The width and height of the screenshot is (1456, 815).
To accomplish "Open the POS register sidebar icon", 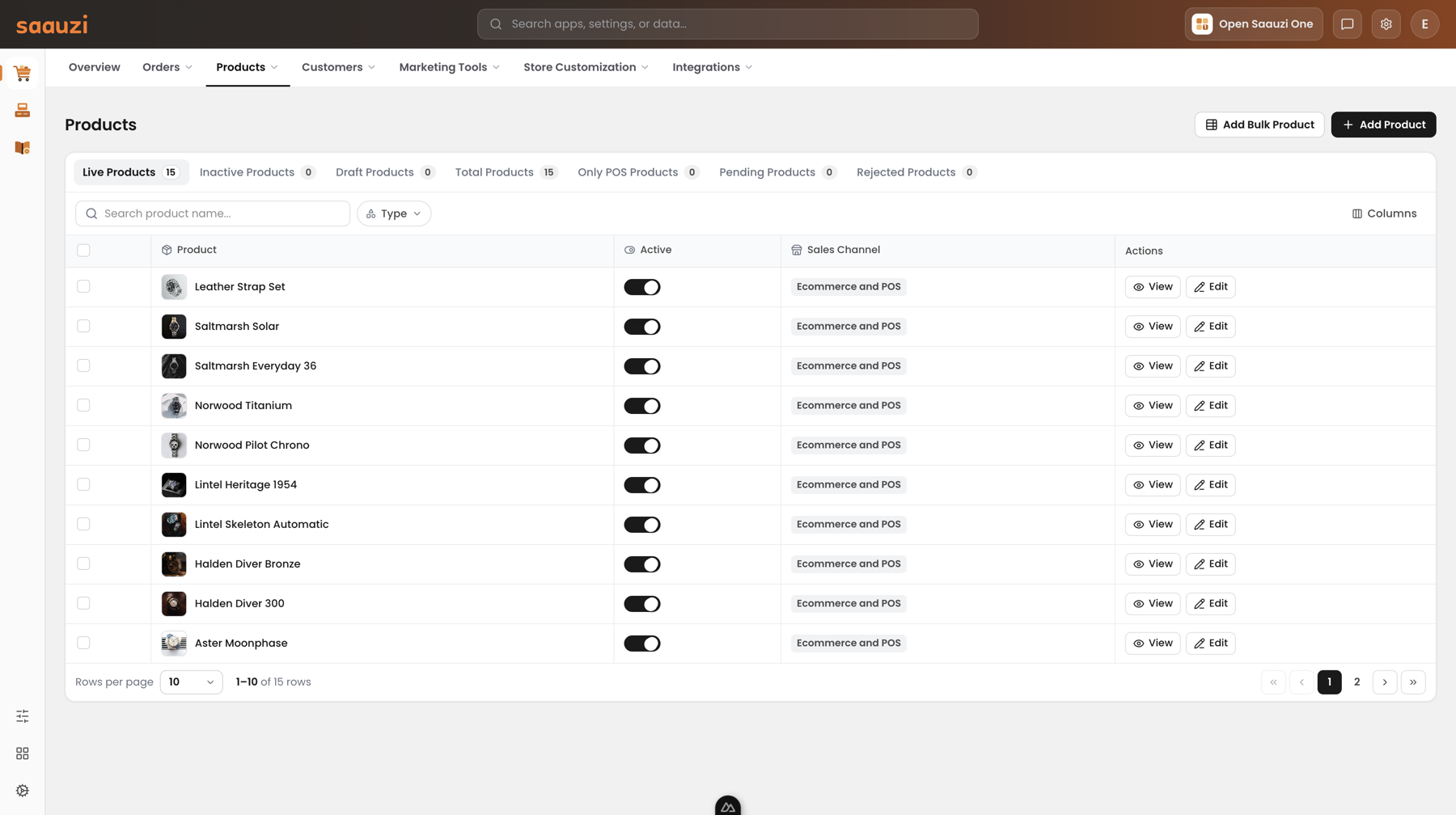I will tap(22, 111).
